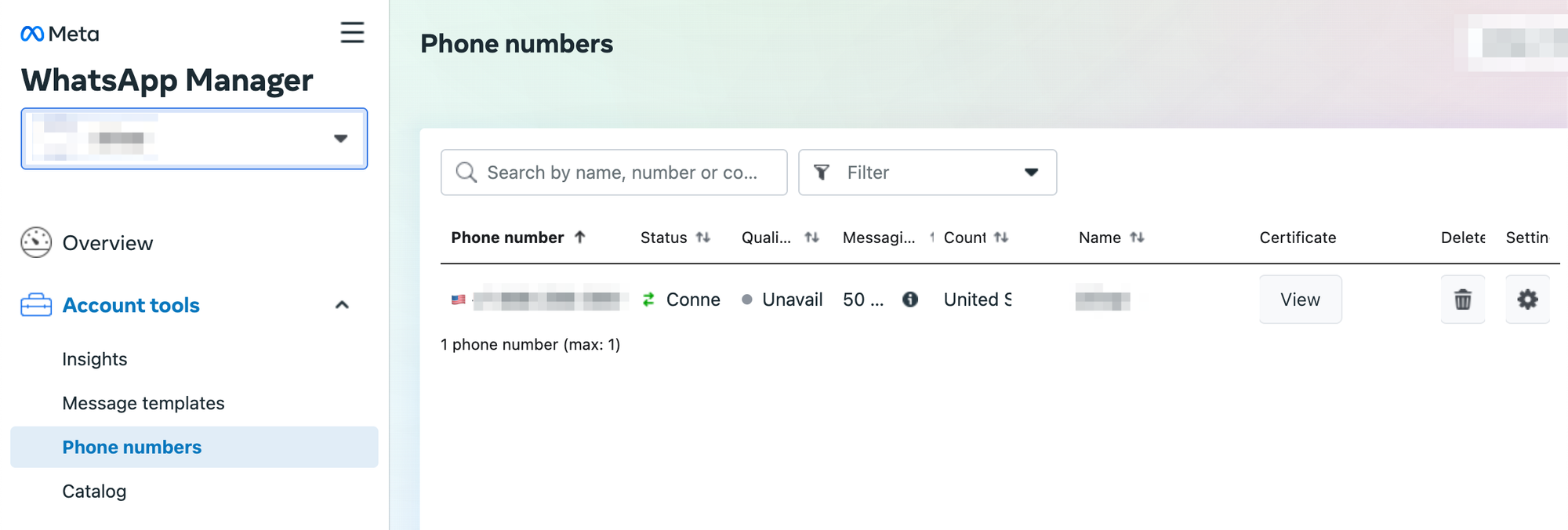Click the Meta logo
The height and width of the screenshot is (530, 1568).
(x=60, y=34)
